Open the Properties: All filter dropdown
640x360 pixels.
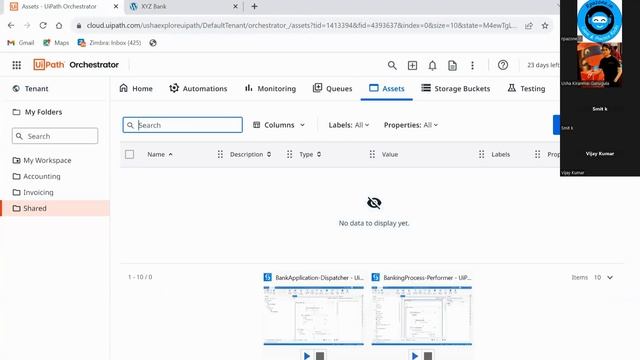411,125
